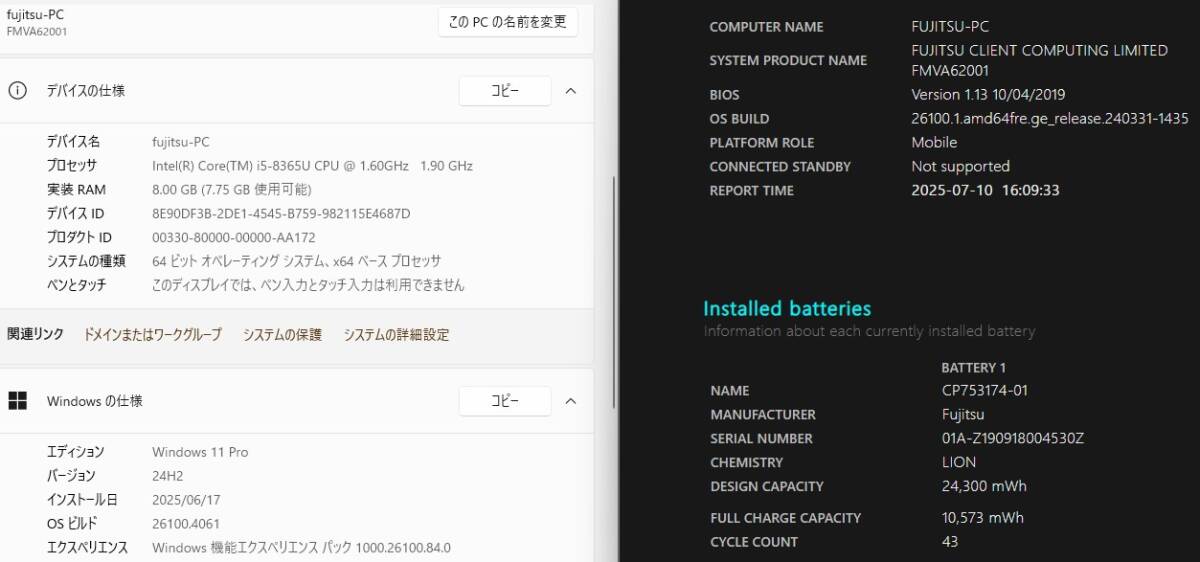Click the BATTERY 1 column header
This screenshot has height=562, width=1200.
(974, 368)
